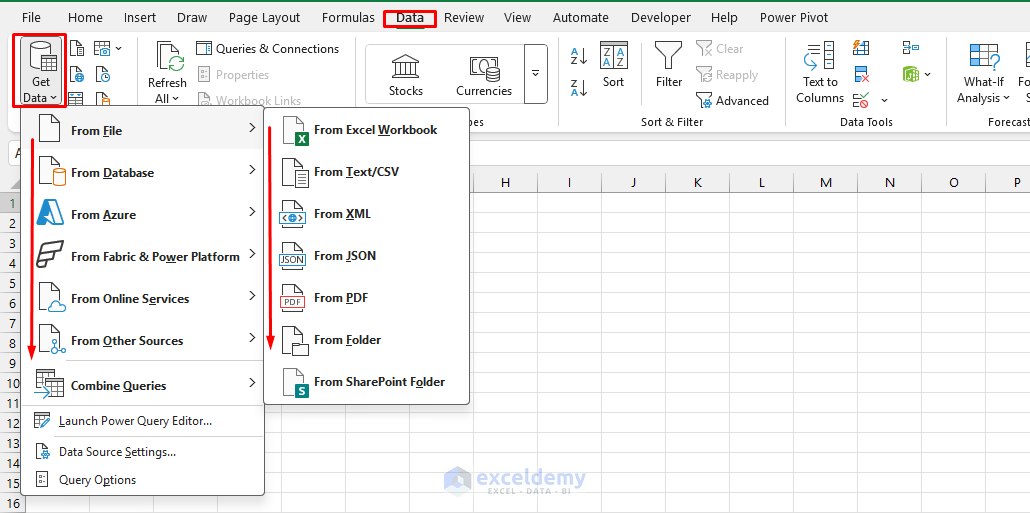Image resolution: width=1030 pixels, height=513 pixels.
Task: Switch to the Insert tab
Action: [140, 18]
